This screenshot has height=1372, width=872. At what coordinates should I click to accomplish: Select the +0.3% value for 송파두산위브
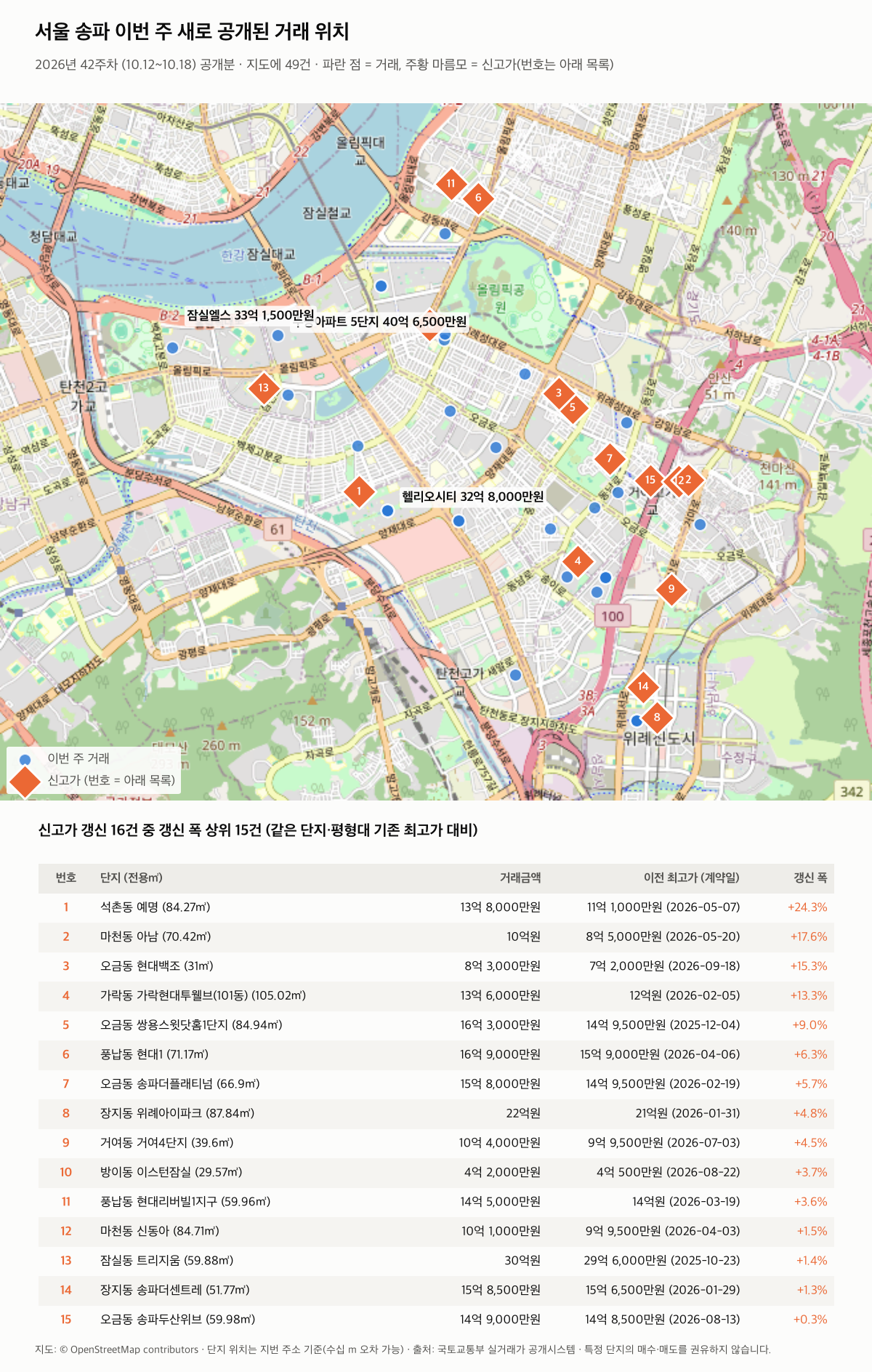pyautogui.click(x=810, y=1320)
